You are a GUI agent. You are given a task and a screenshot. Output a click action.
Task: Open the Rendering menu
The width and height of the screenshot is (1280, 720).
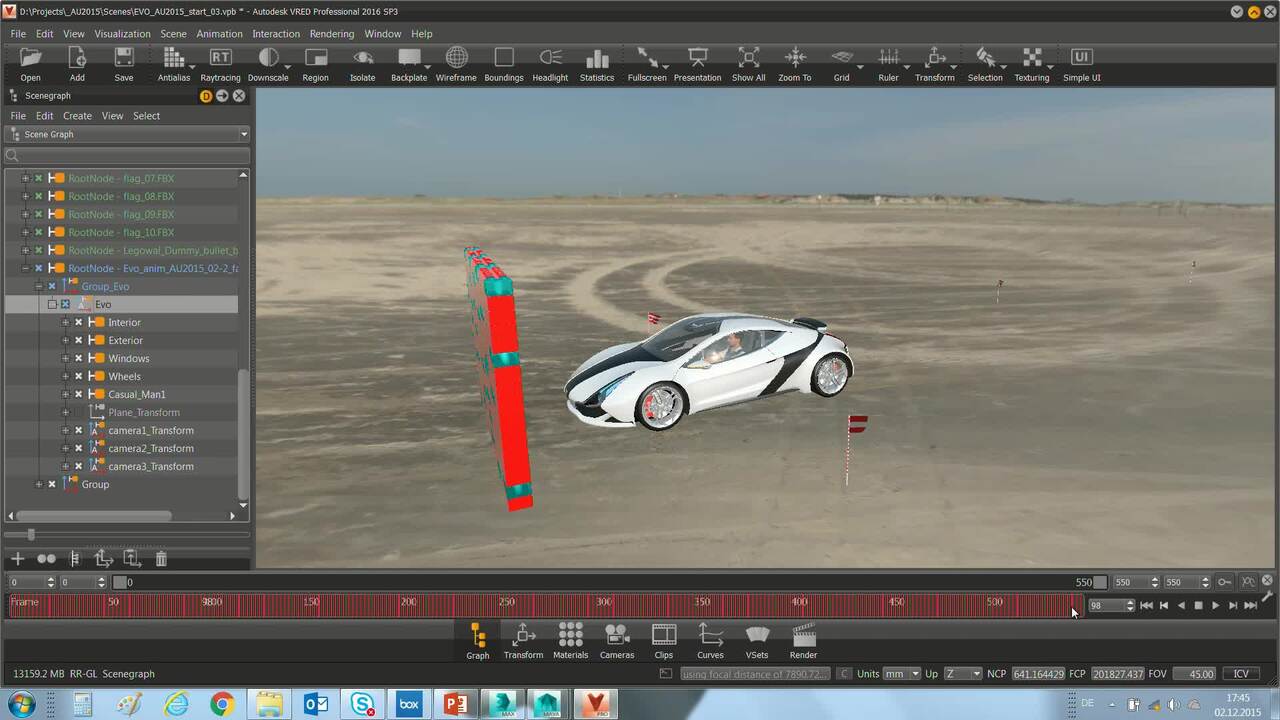331,34
